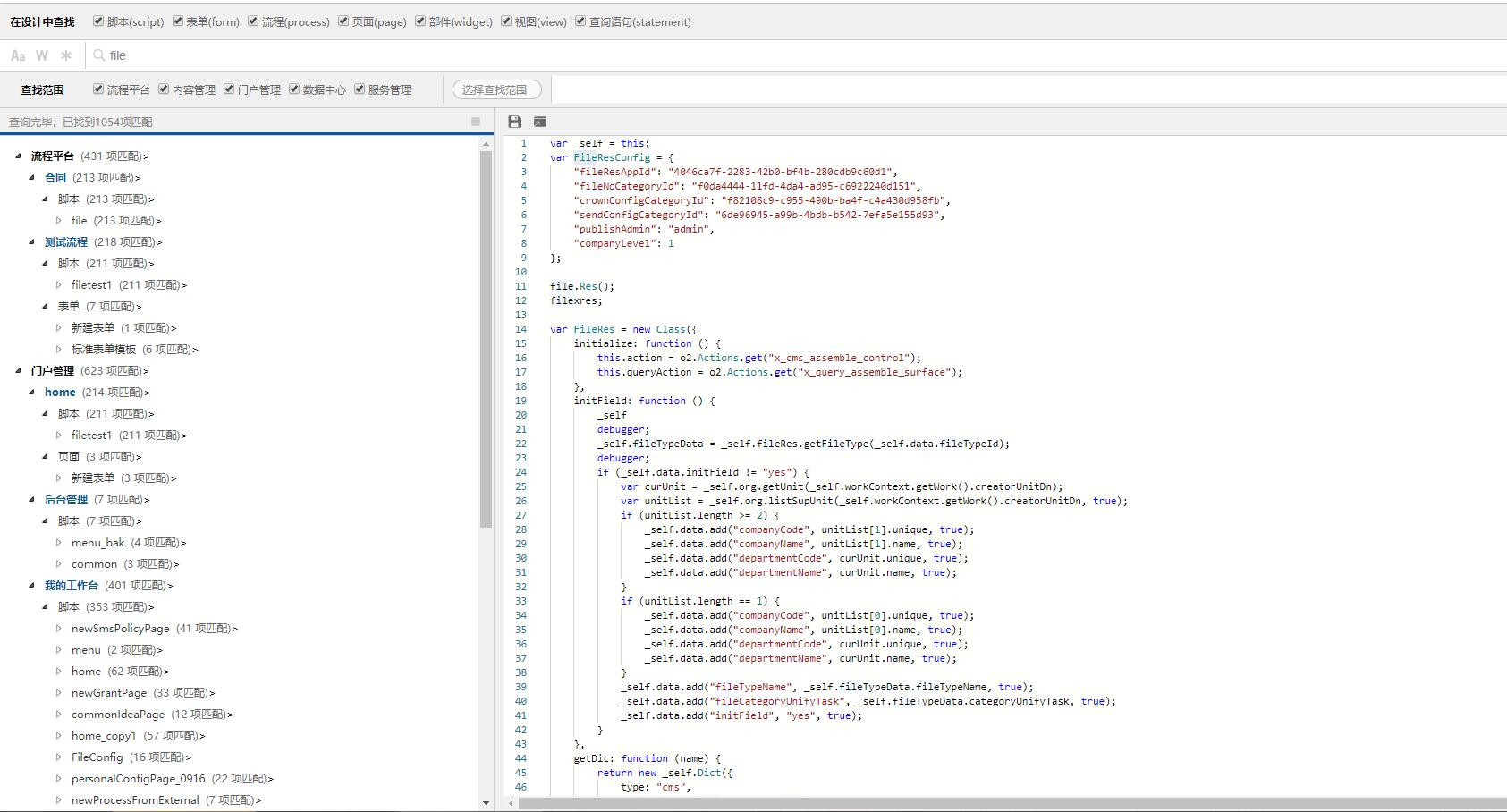The height and width of the screenshot is (812, 1507).
Task: Toggle the 服务管理 scope checkbox
Action: click(360, 89)
